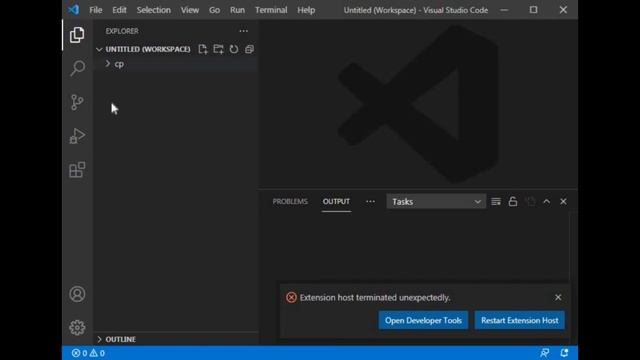Click the VS Code logo in title bar
The height and width of the screenshot is (360, 640).
[x=73, y=9]
